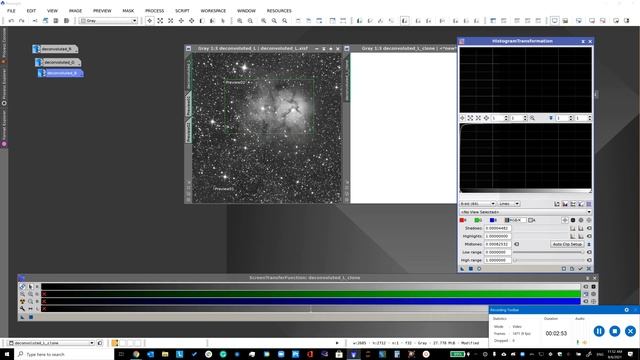Screen dimensions: 640x360
Task: Click the Shadows value field
Action: [498, 228]
